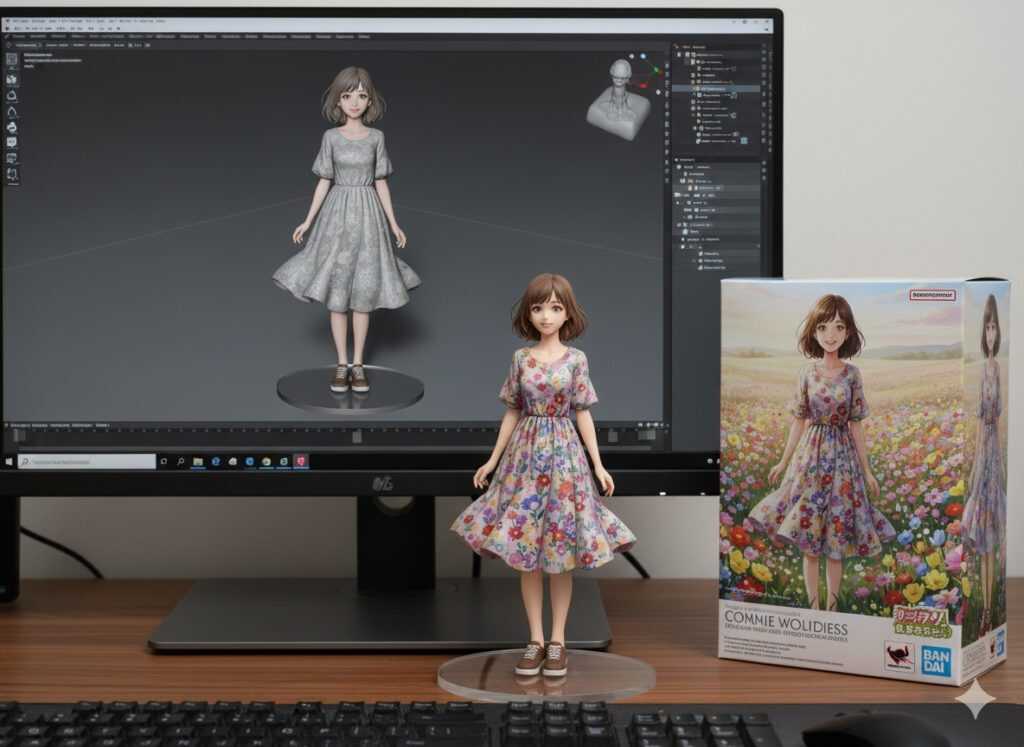Viewport: 1024px width, 747px height.
Task: Toggle visibility for the highlighted outliner row
Action: 763,88
